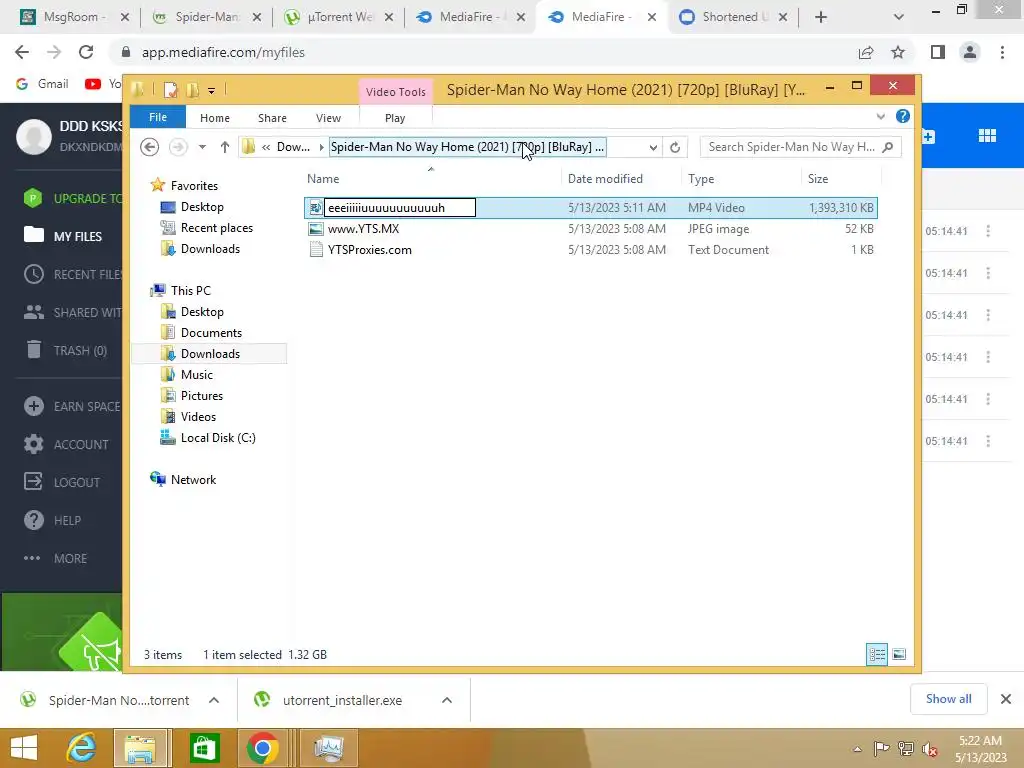Viewport: 1024px width, 768px height.
Task: Select This PC in navigation pane
Action: [x=190, y=291]
